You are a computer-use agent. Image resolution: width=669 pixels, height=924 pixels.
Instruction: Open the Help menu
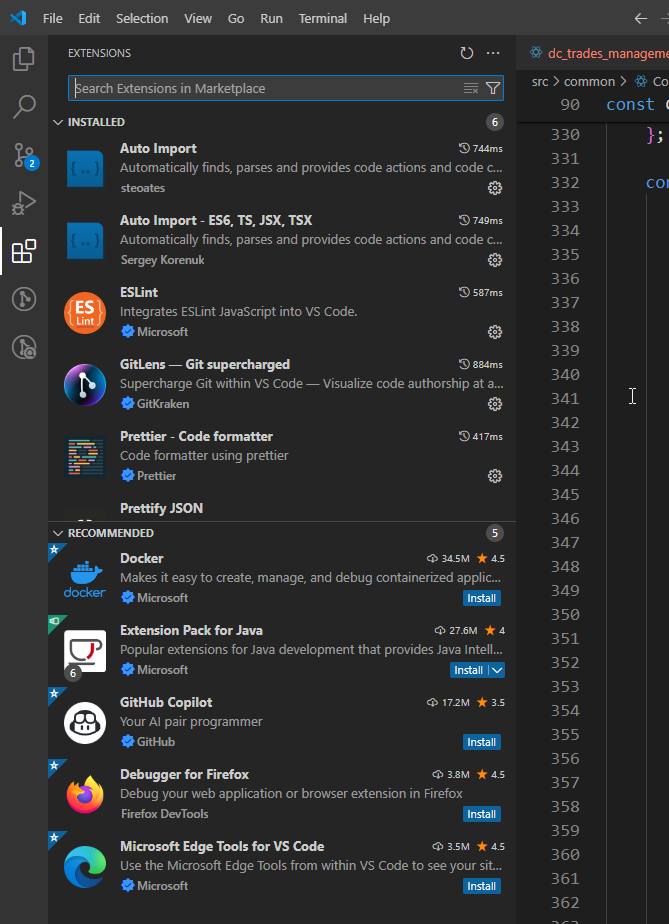(376, 18)
